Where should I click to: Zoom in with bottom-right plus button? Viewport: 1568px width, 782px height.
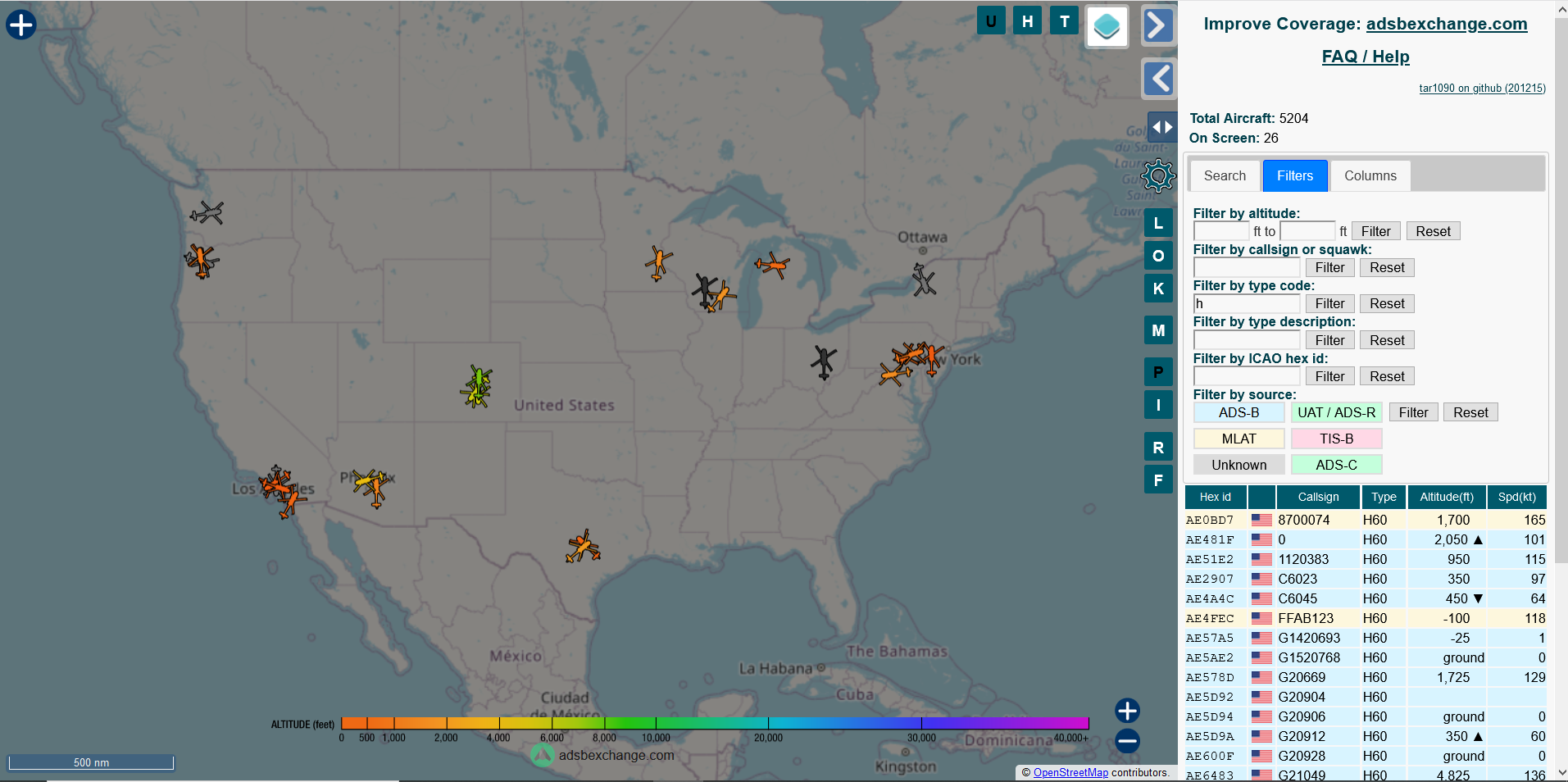(x=1127, y=711)
